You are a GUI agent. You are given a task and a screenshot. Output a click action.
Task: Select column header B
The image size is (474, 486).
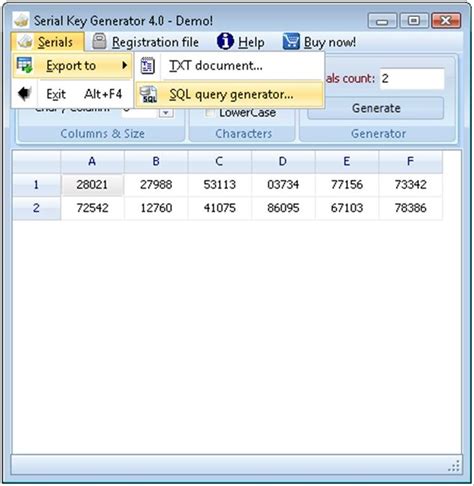pos(156,162)
